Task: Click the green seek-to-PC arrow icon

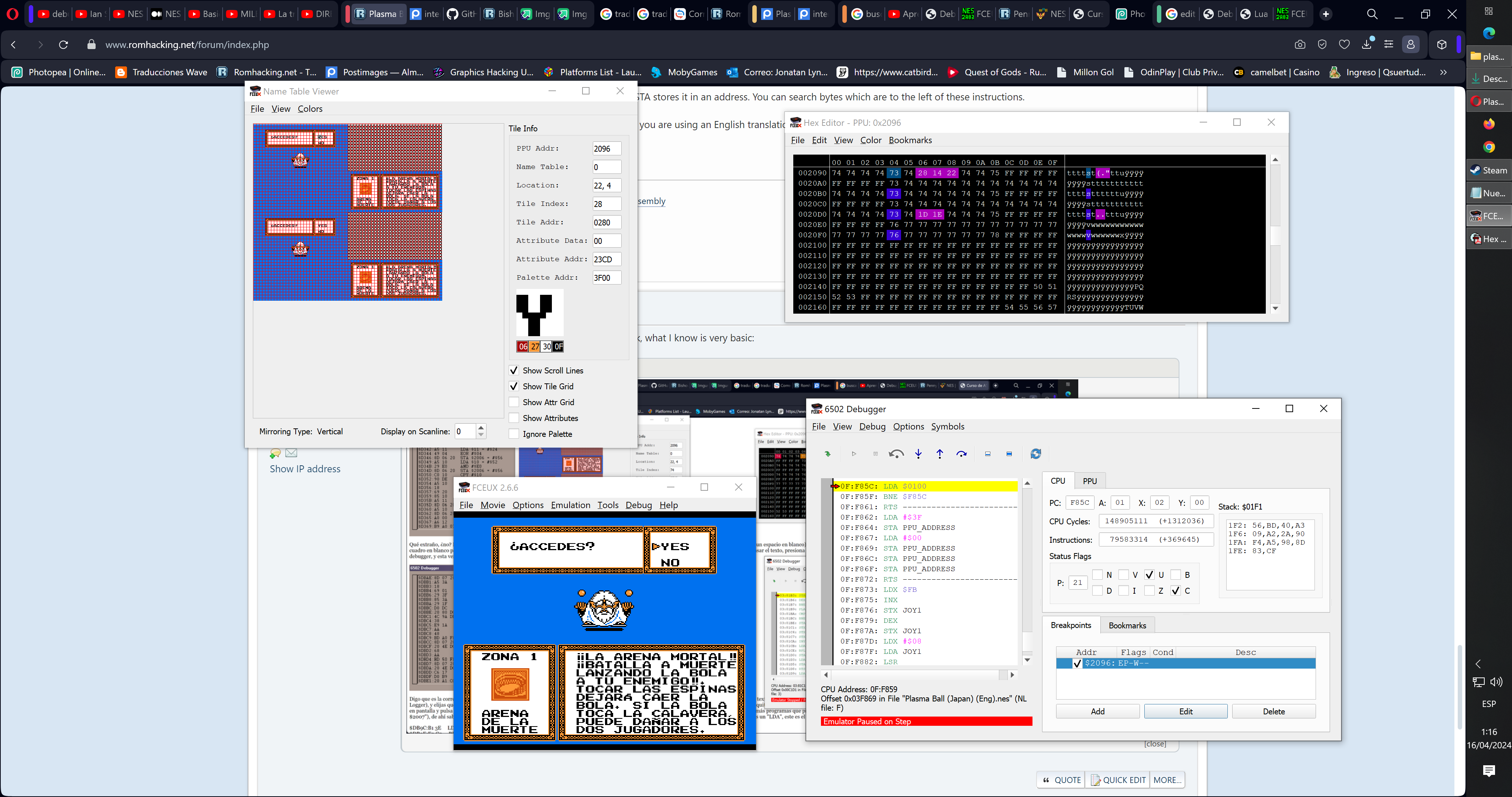Action: tap(828, 454)
